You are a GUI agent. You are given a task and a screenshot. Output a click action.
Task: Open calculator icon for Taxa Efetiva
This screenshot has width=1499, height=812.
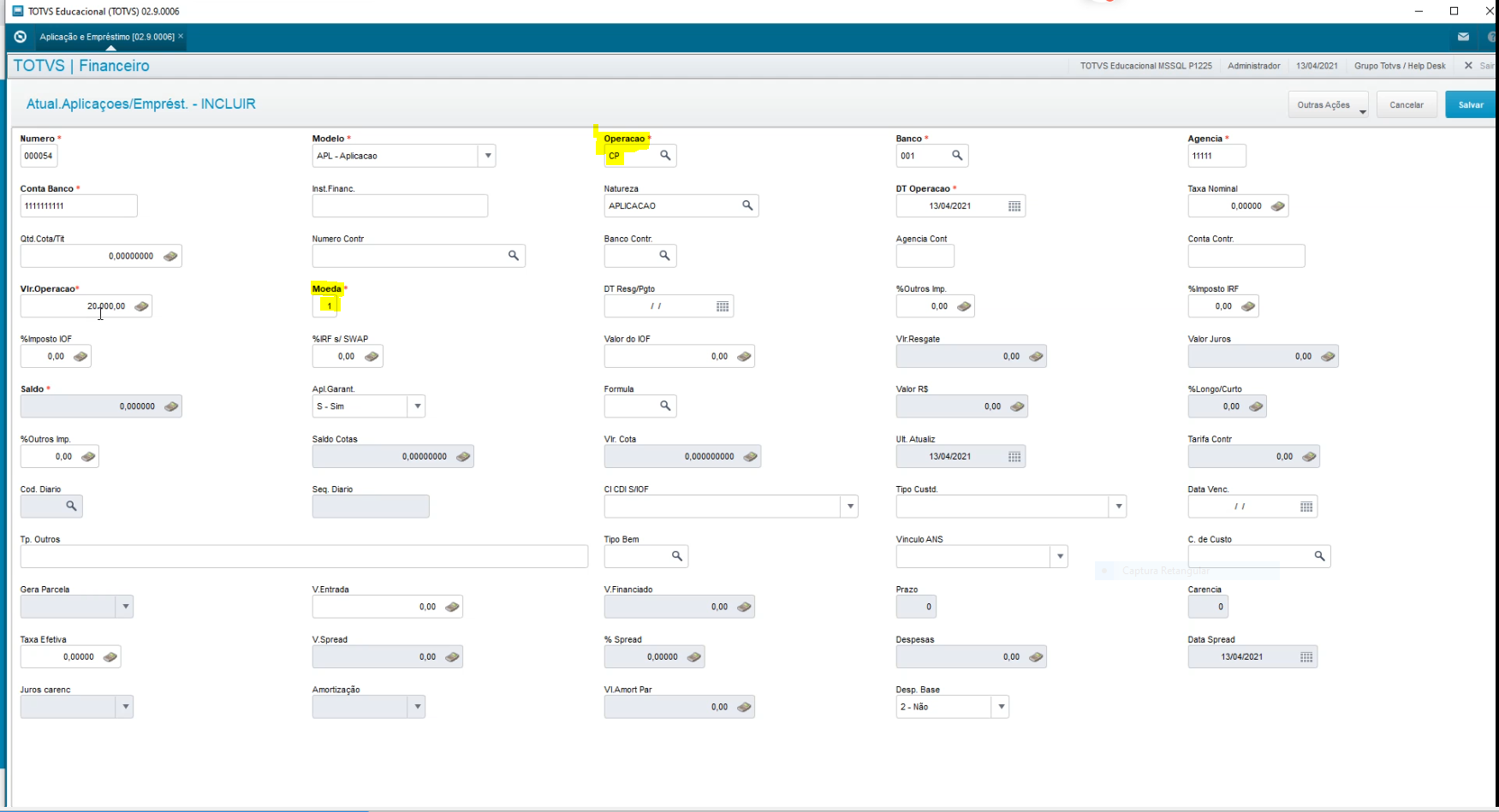click(110, 657)
